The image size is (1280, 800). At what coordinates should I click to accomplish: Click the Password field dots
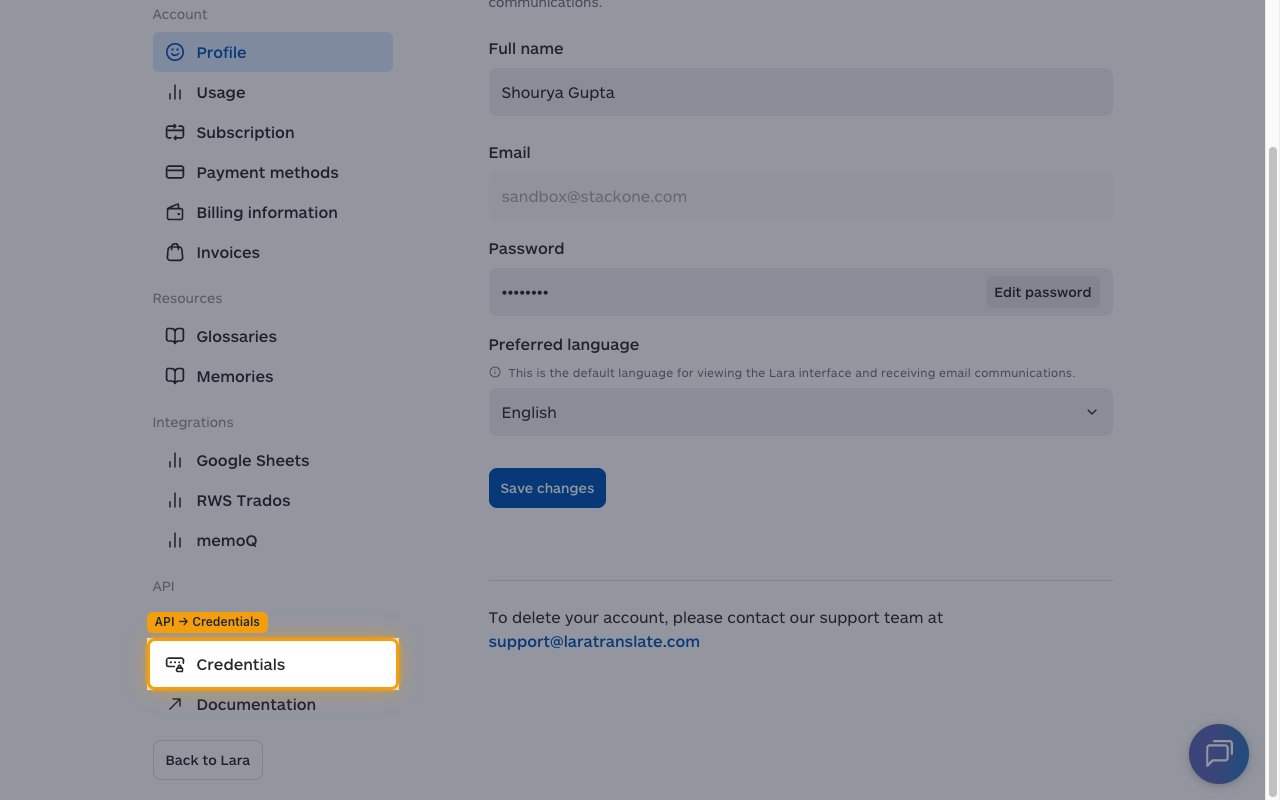click(x=525, y=292)
